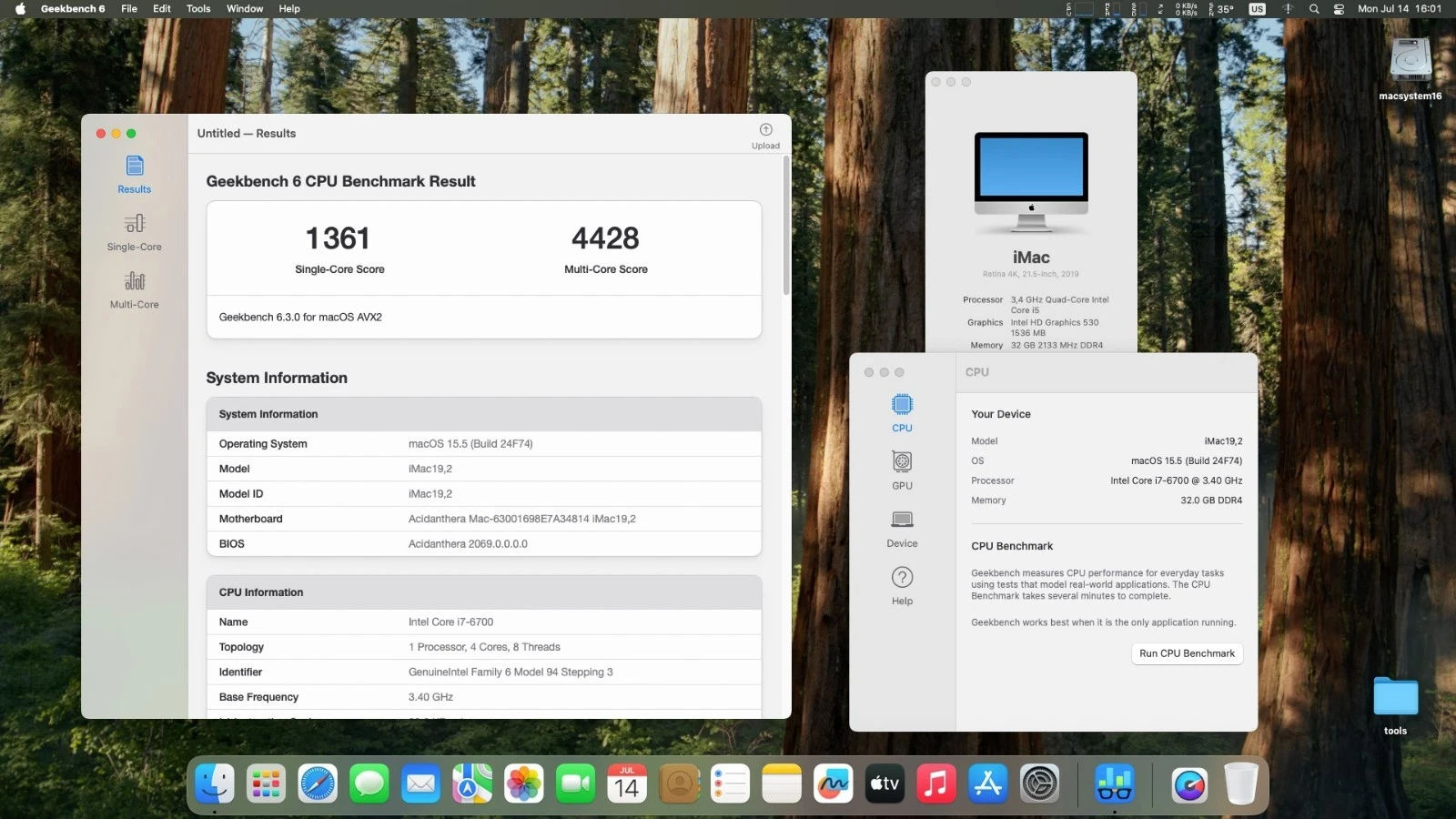Click the BIOS Acidanthera 2069.0.0.0.0 value
The height and width of the screenshot is (819, 1456).
pyautogui.click(x=468, y=544)
